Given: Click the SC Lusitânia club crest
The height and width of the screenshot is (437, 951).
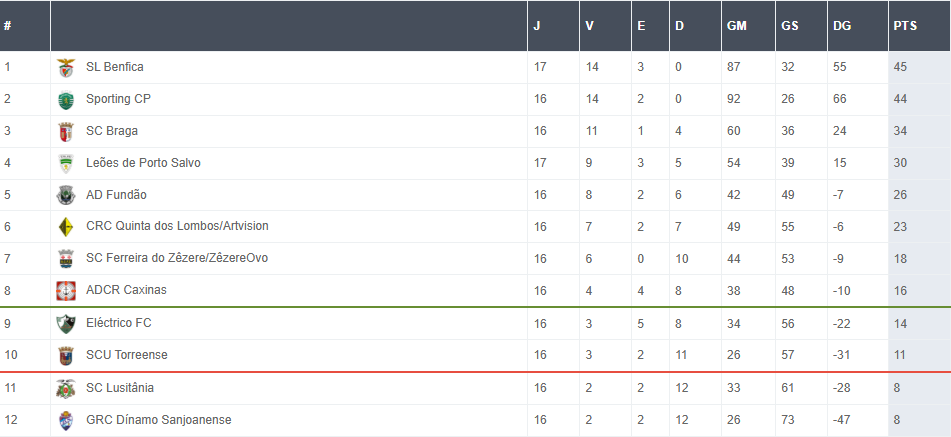Looking at the screenshot, I should coord(66,388).
